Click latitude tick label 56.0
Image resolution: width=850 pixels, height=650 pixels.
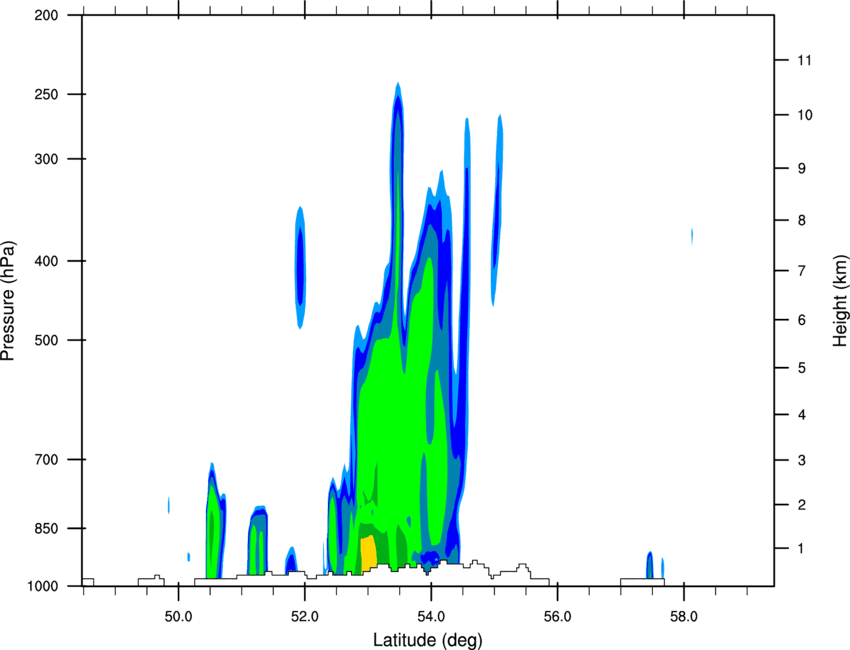click(557, 617)
